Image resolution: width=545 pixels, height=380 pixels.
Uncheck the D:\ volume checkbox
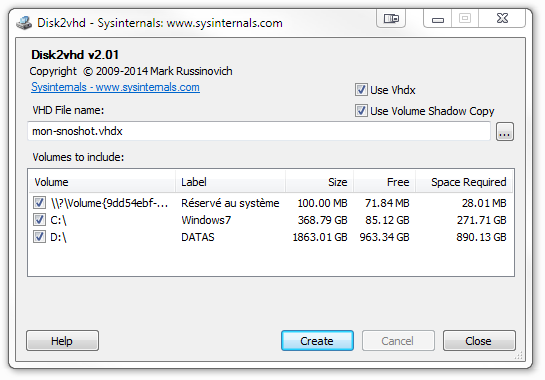(x=39, y=237)
